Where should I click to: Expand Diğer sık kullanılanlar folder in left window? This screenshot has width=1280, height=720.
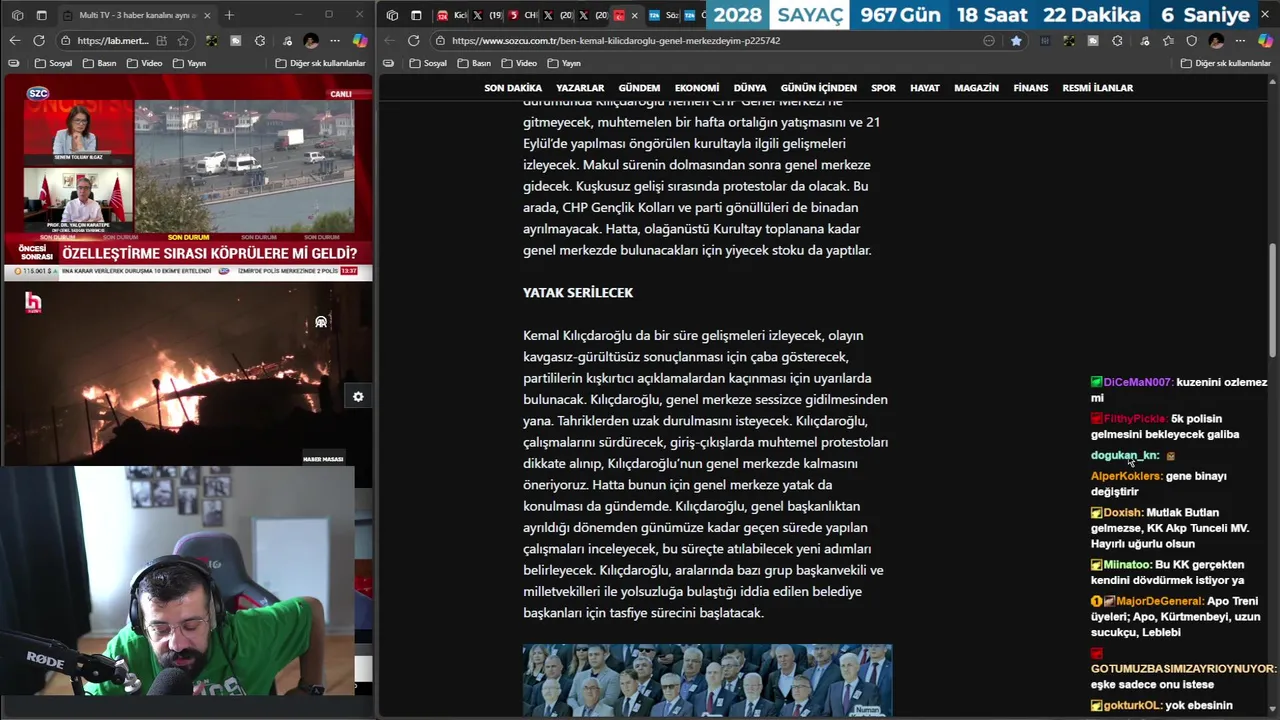click(320, 63)
